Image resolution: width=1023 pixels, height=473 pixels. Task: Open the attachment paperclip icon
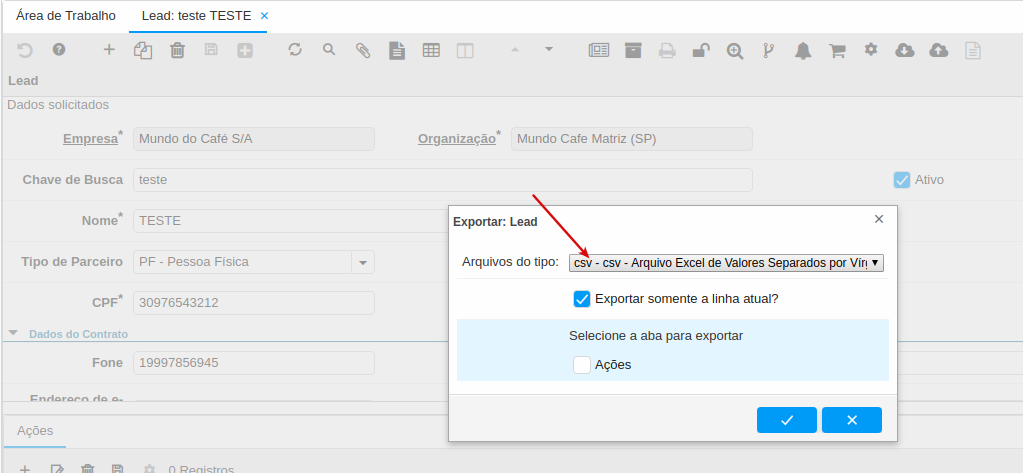363,50
